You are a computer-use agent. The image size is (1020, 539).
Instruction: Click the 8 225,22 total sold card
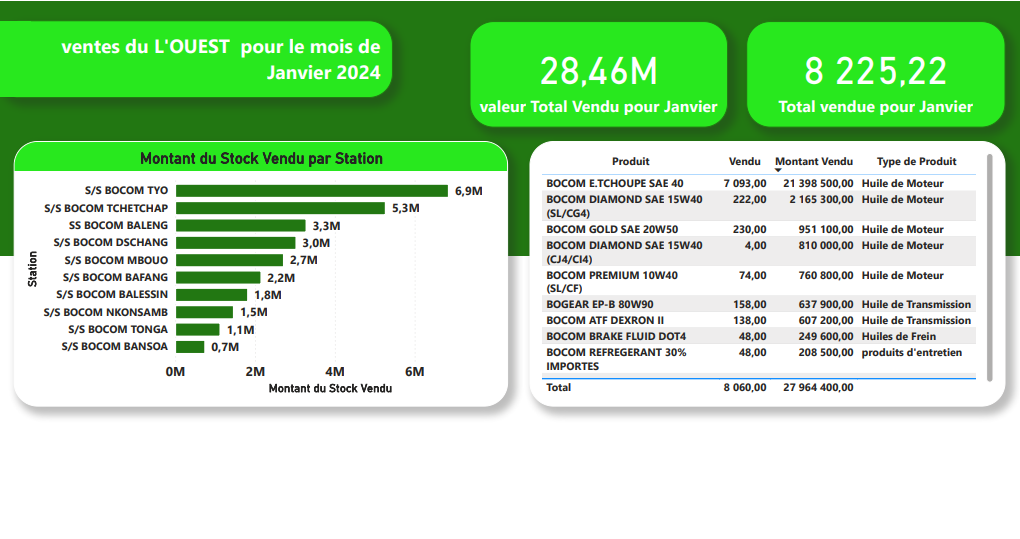pyautogui.click(x=876, y=74)
